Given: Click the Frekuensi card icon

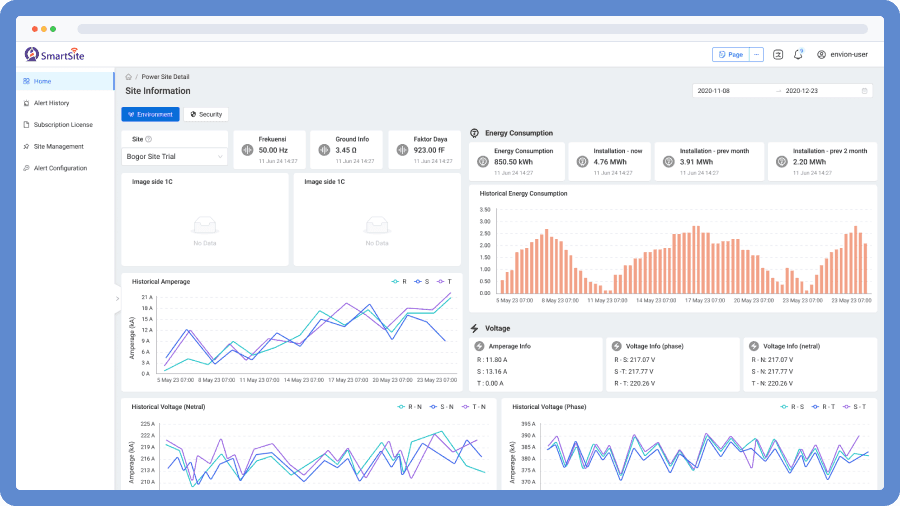Looking at the screenshot, I should coord(247,150).
